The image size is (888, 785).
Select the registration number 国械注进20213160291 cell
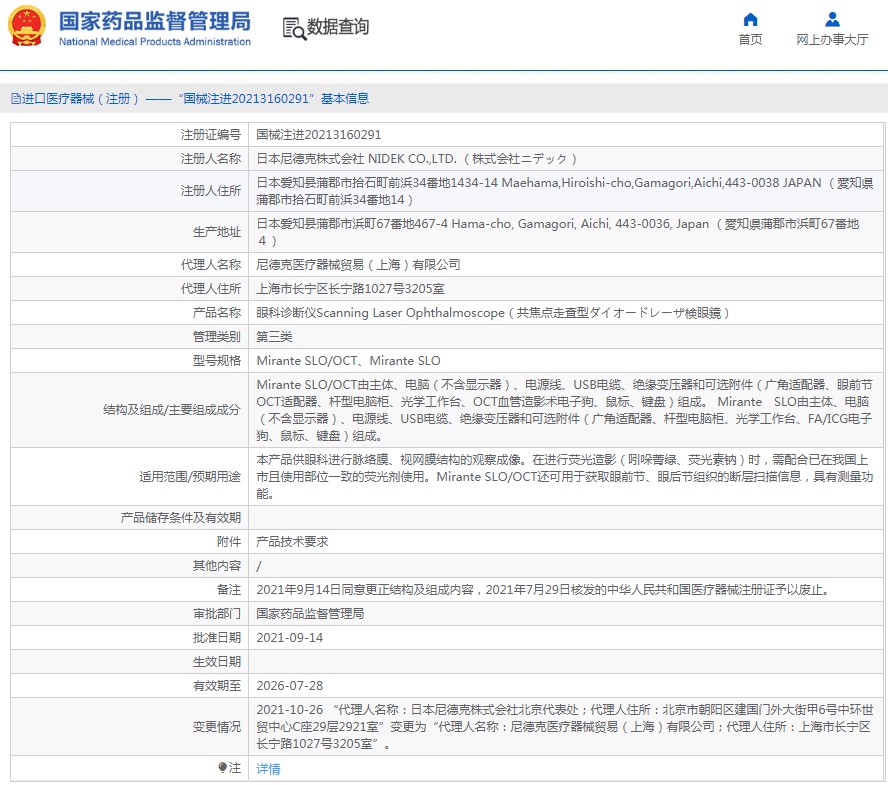[318, 134]
